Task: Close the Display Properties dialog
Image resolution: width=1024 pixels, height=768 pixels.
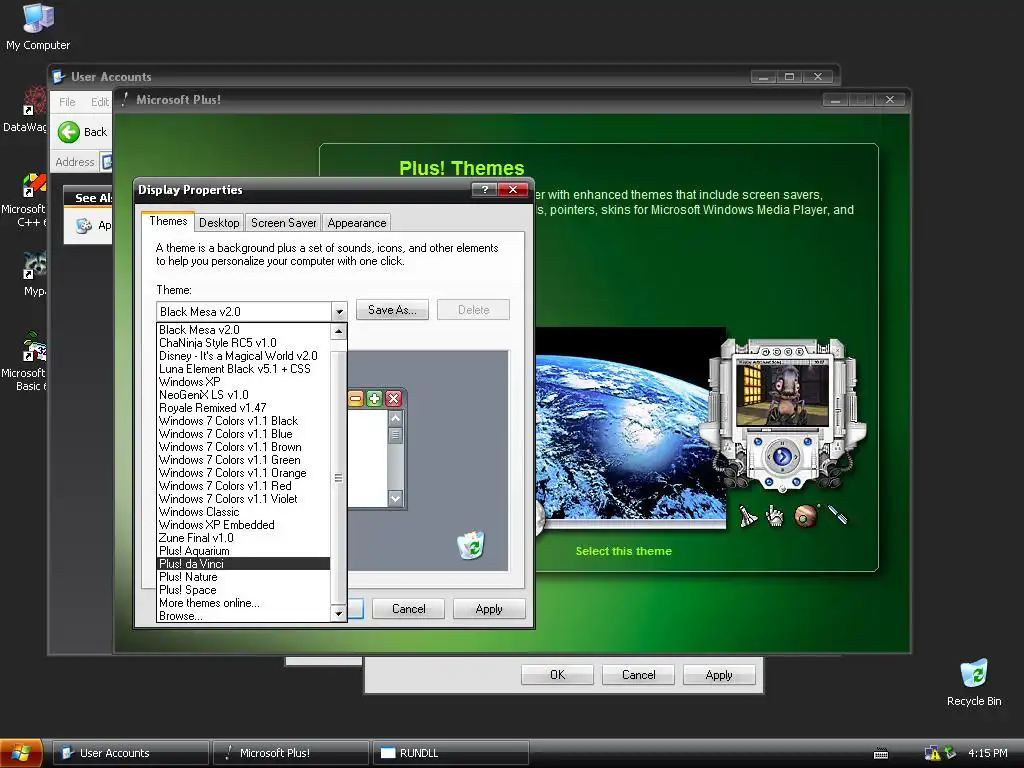Action: [513, 189]
